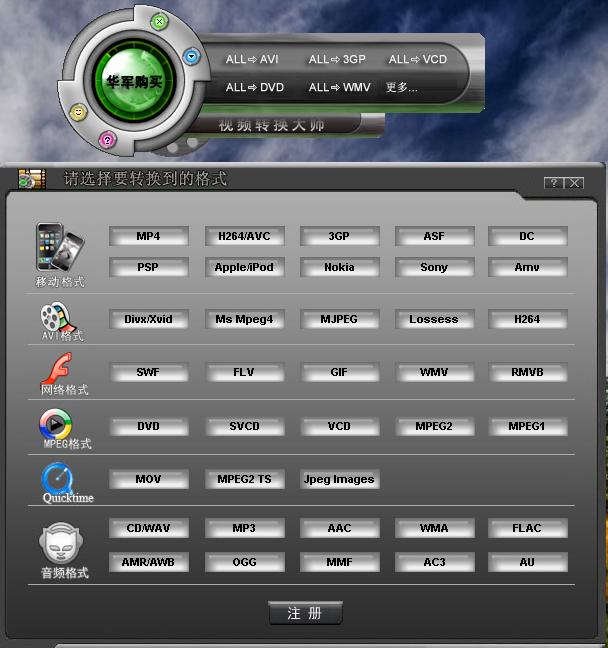This screenshot has width=608, height=648.
Task: Choose ALL to DVD conversion
Action: click(255, 88)
